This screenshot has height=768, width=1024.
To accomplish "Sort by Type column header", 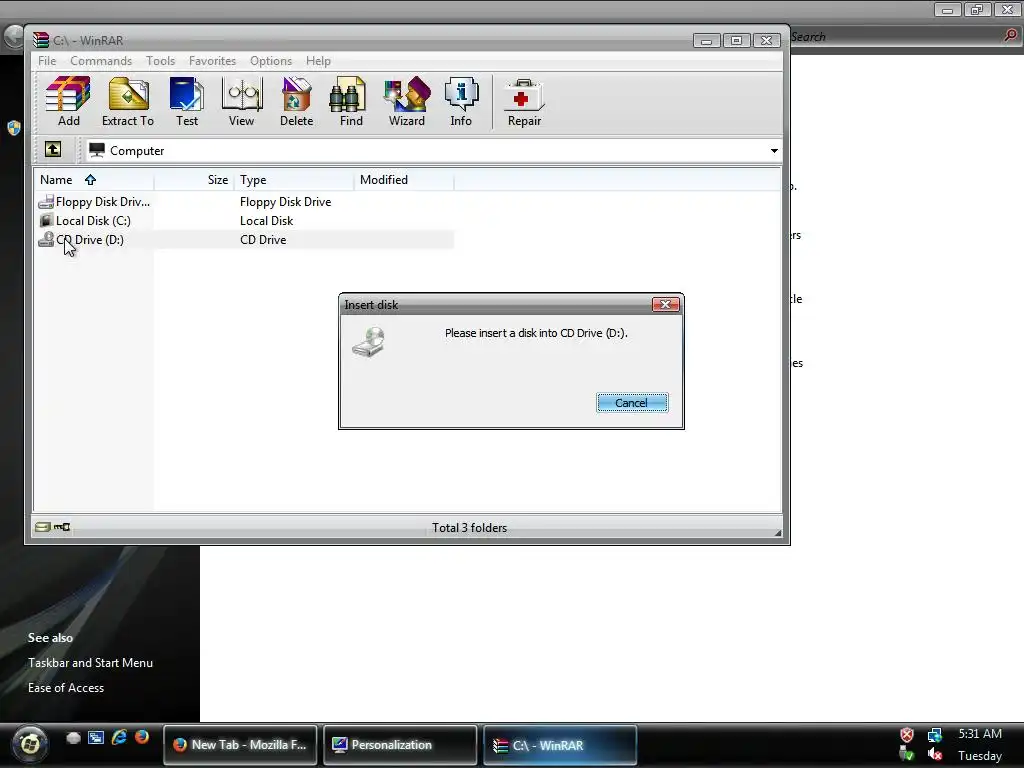I will click(x=294, y=180).
